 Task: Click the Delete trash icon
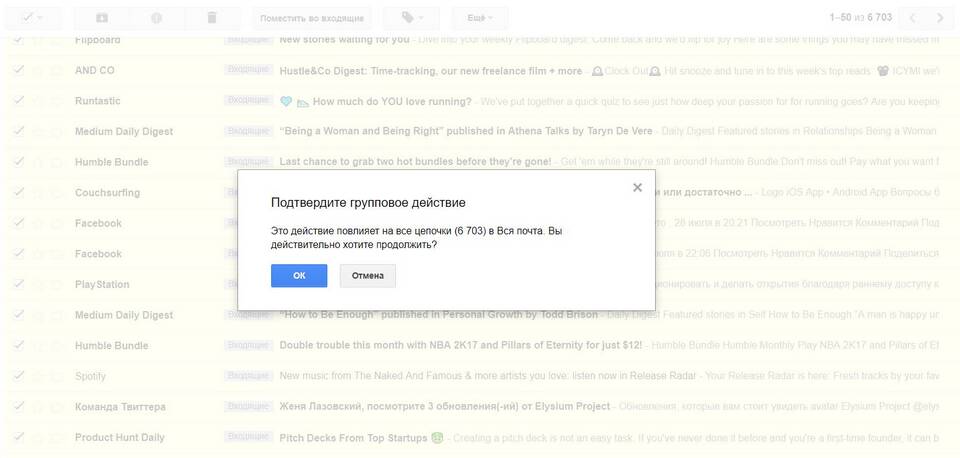(212, 18)
